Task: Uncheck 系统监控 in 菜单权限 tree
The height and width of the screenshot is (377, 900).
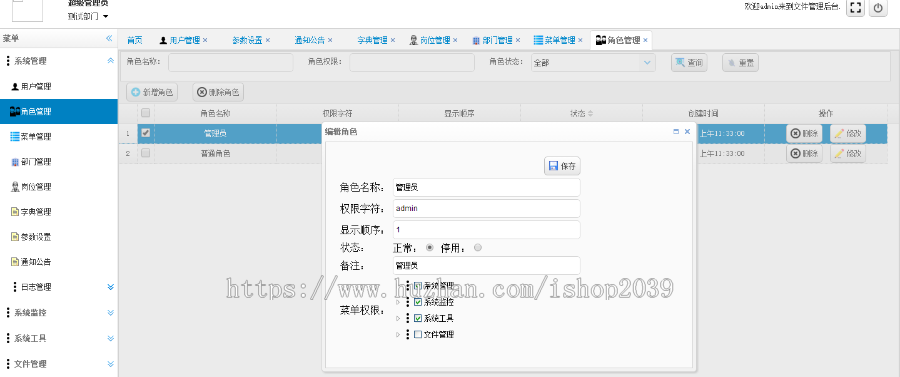Action: click(x=418, y=302)
